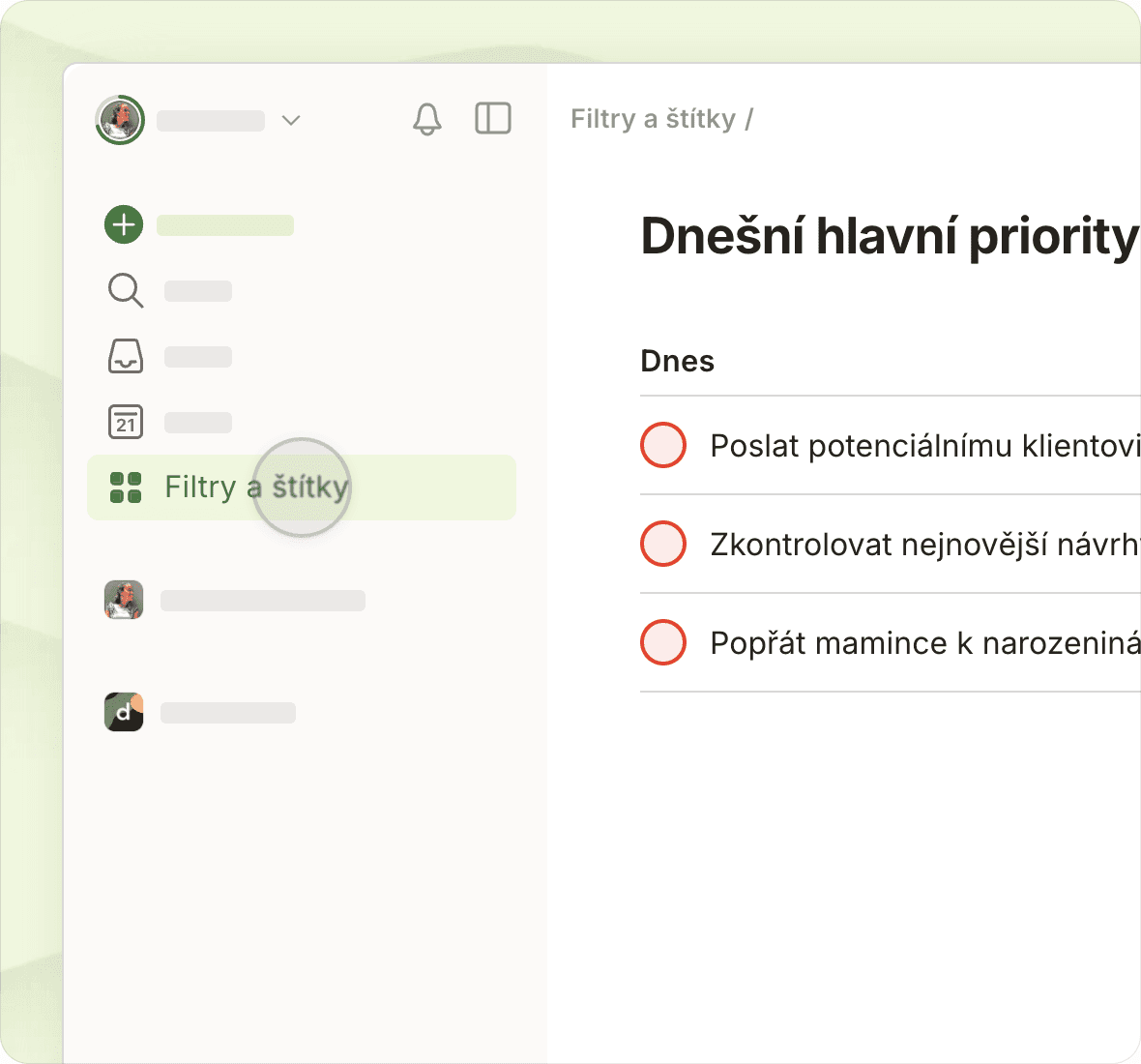Expand the account menu chevron

pyautogui.click(x=291, y=120)
